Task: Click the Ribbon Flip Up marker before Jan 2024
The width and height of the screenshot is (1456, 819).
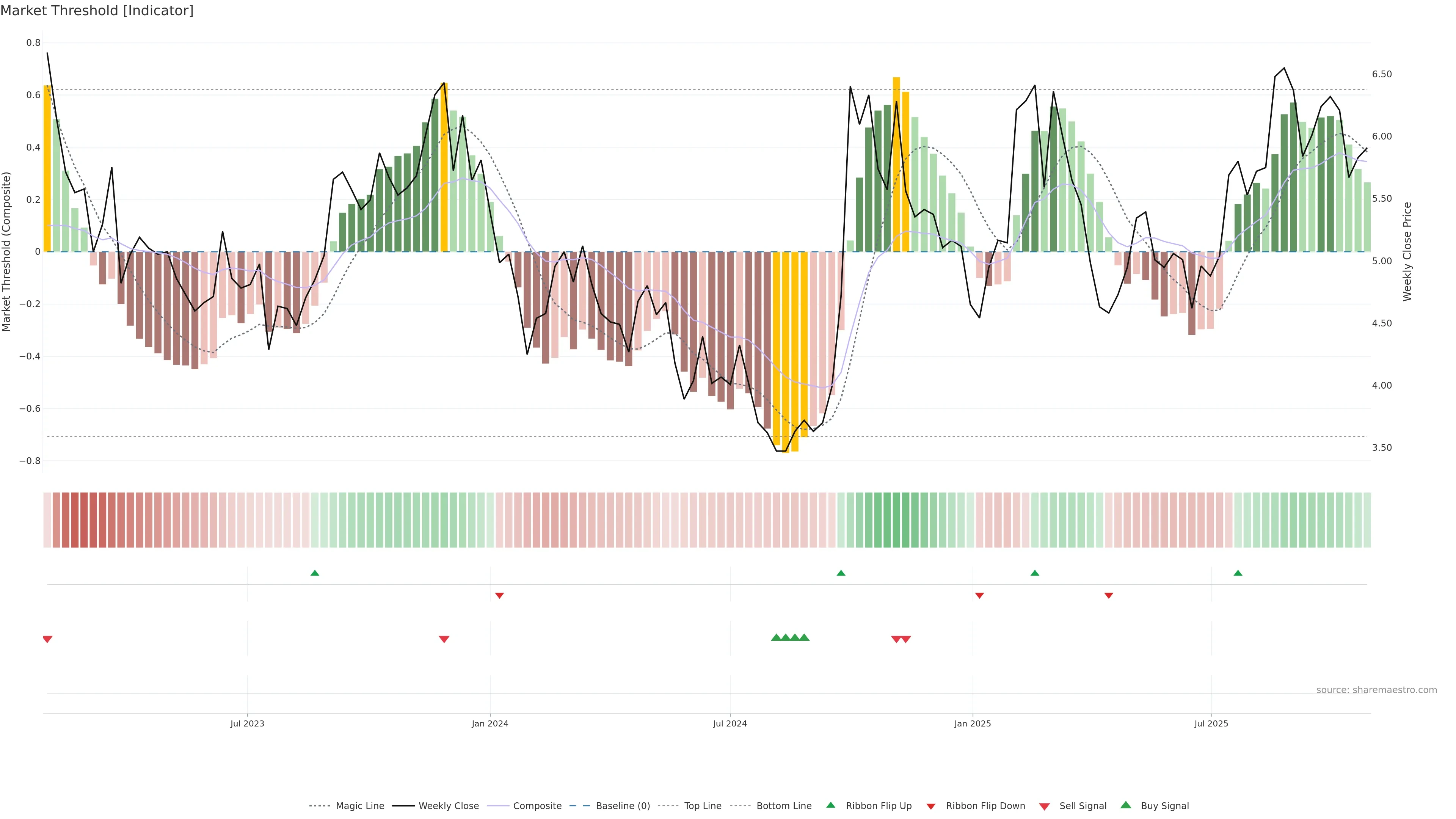Action: click(x=315, y=573)
